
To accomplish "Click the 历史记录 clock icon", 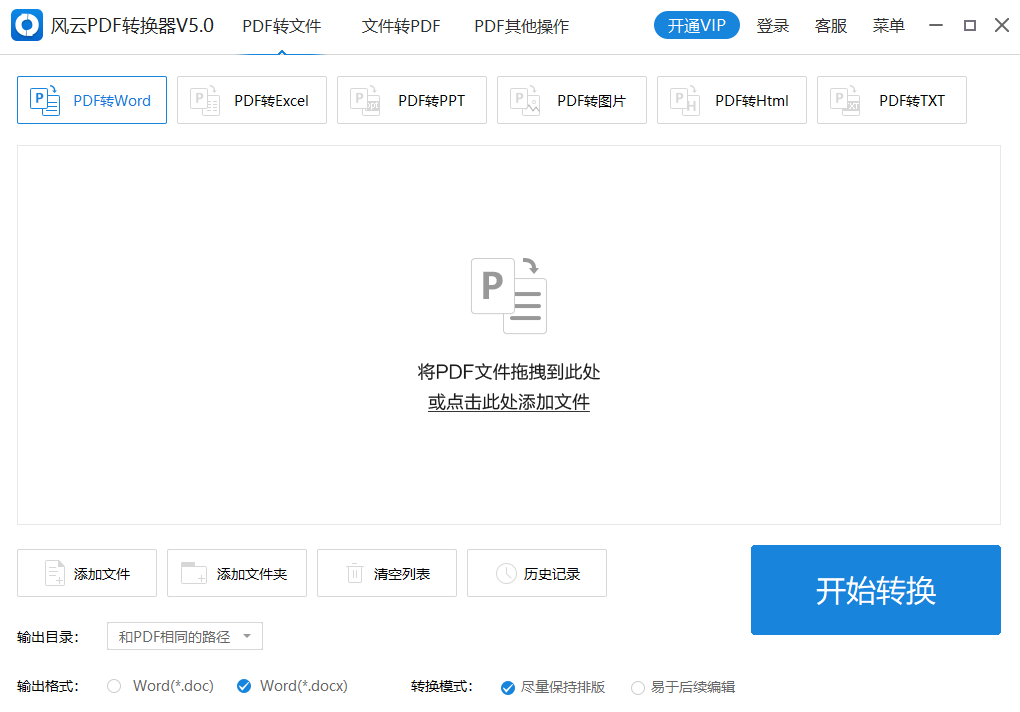I will (506, 574).
